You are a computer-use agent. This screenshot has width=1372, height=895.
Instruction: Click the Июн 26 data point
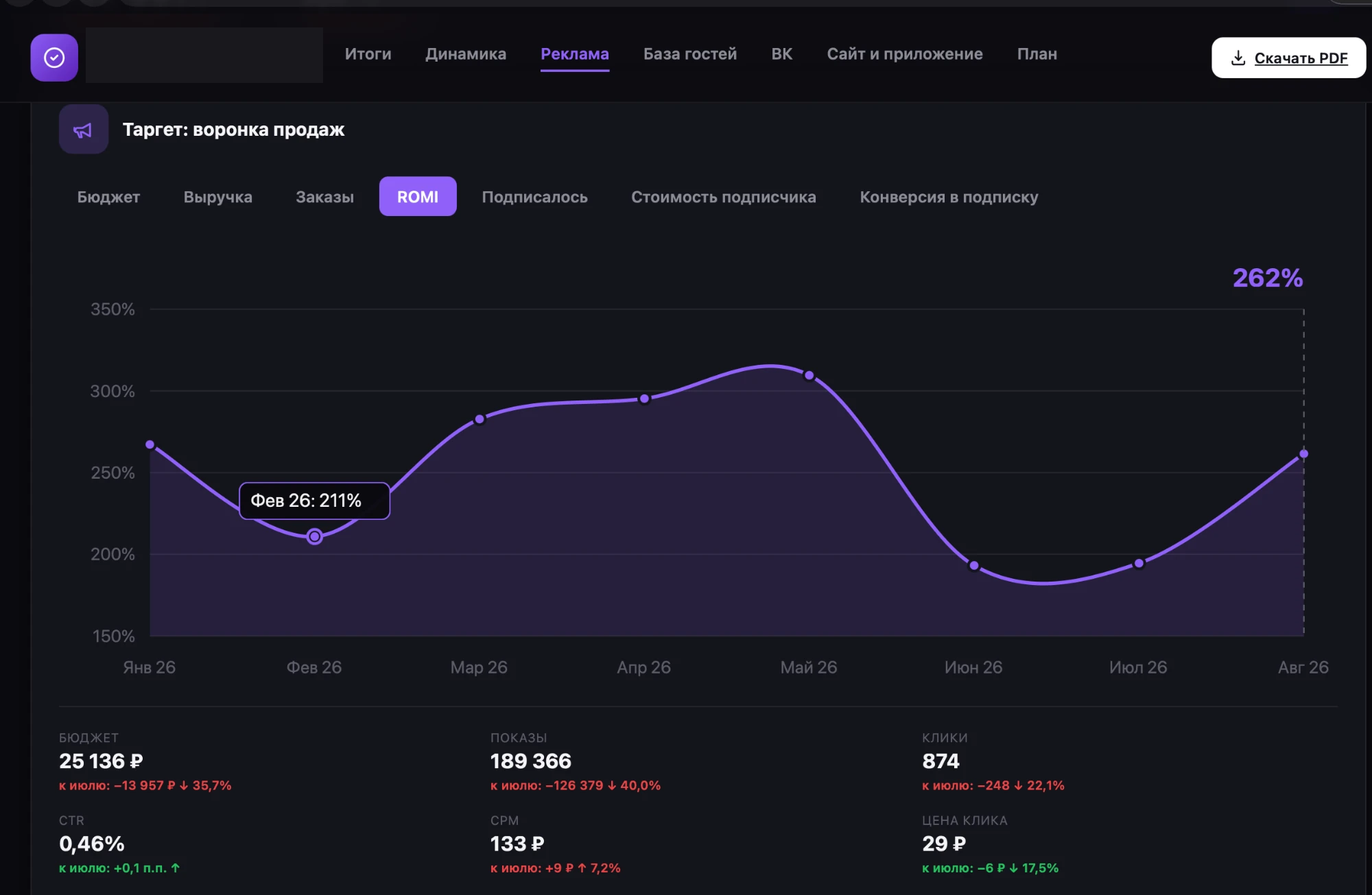(974, 566)
